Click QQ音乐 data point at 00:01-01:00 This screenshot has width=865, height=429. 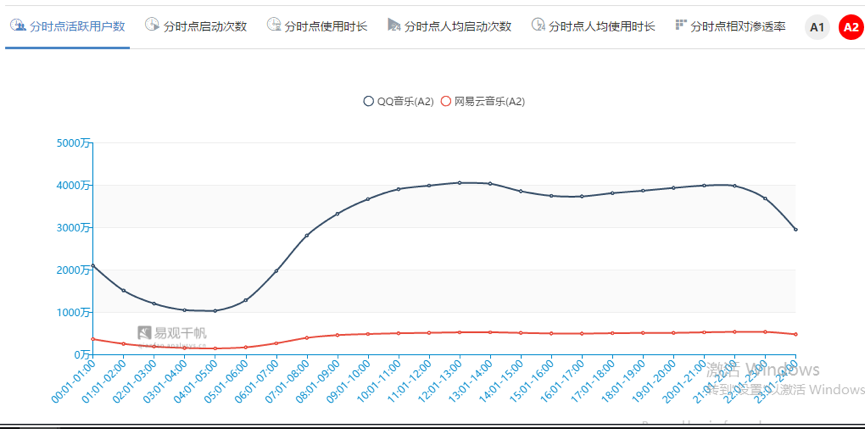point(93,265)
